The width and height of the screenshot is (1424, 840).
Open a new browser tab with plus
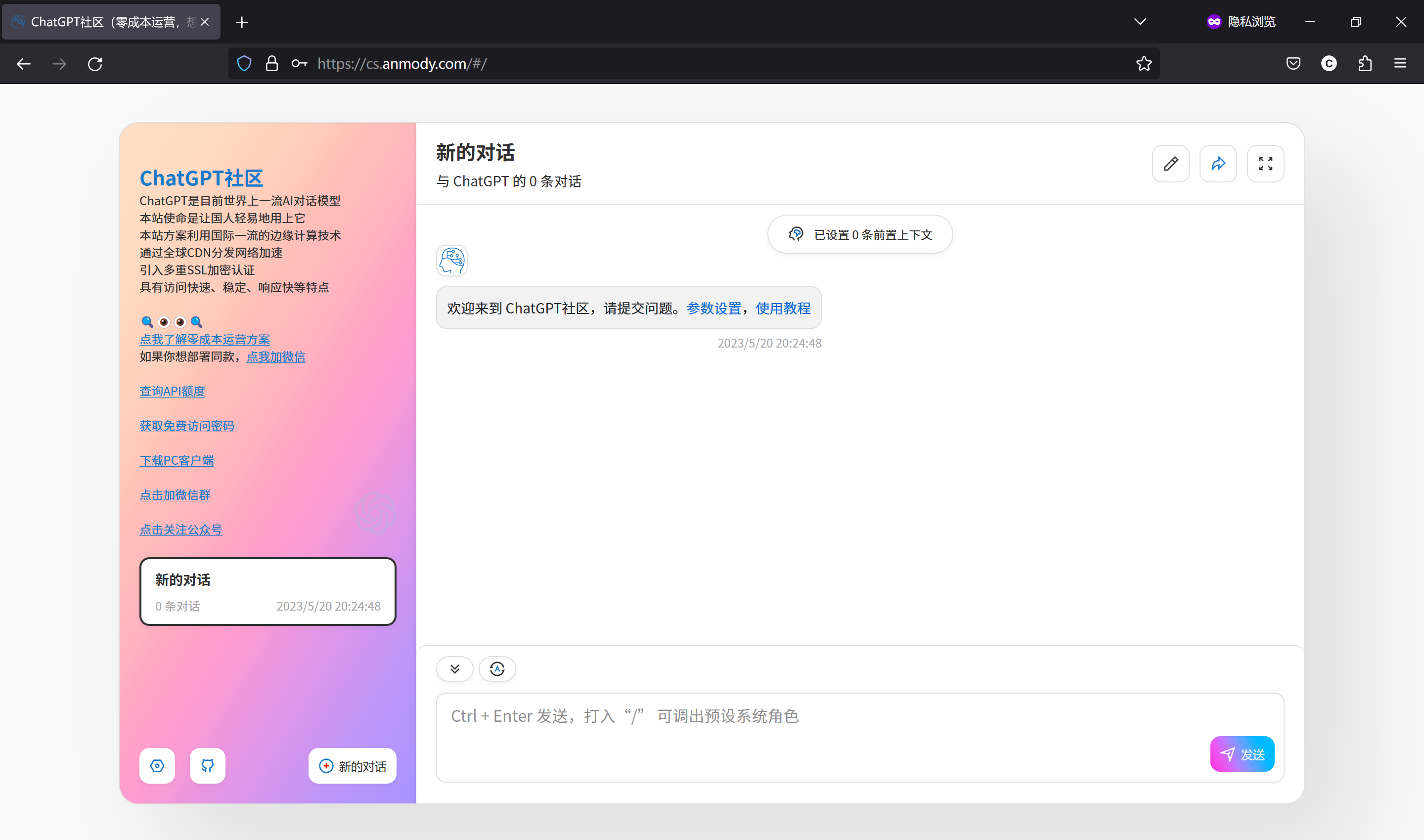[x=242, y=22]
